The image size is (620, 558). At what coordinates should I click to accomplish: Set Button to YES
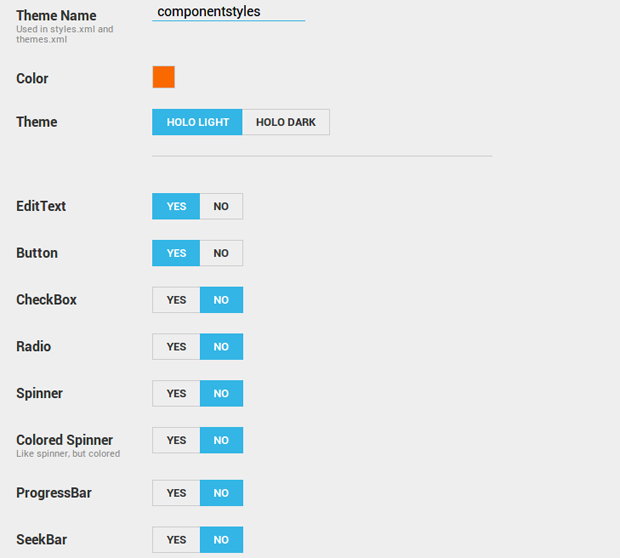pos(176,253)
